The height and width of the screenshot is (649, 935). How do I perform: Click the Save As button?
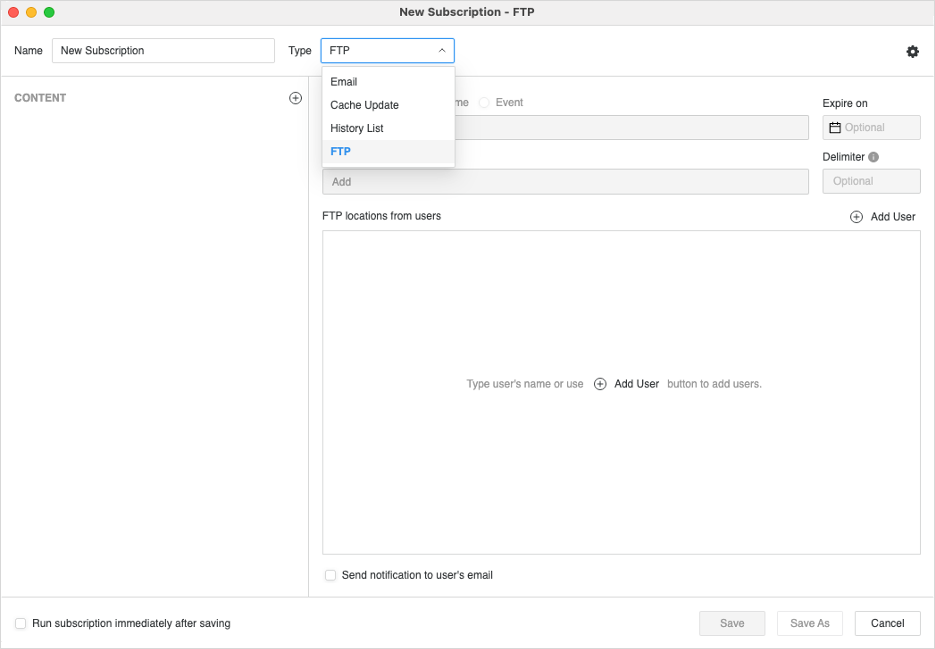(809, 623)
